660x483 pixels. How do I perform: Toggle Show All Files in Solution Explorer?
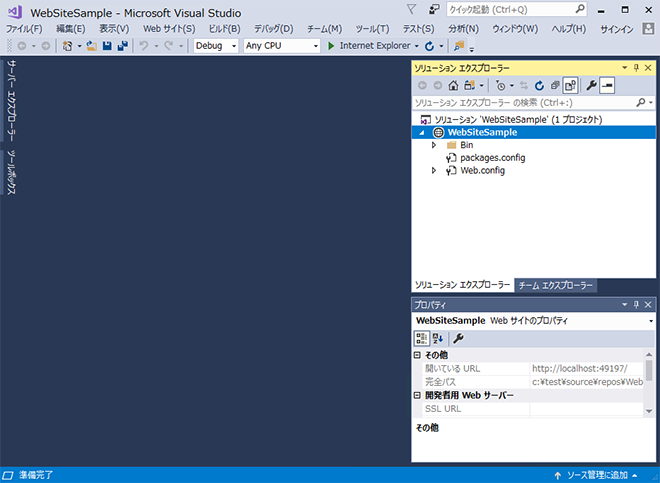tap(570, 86)
